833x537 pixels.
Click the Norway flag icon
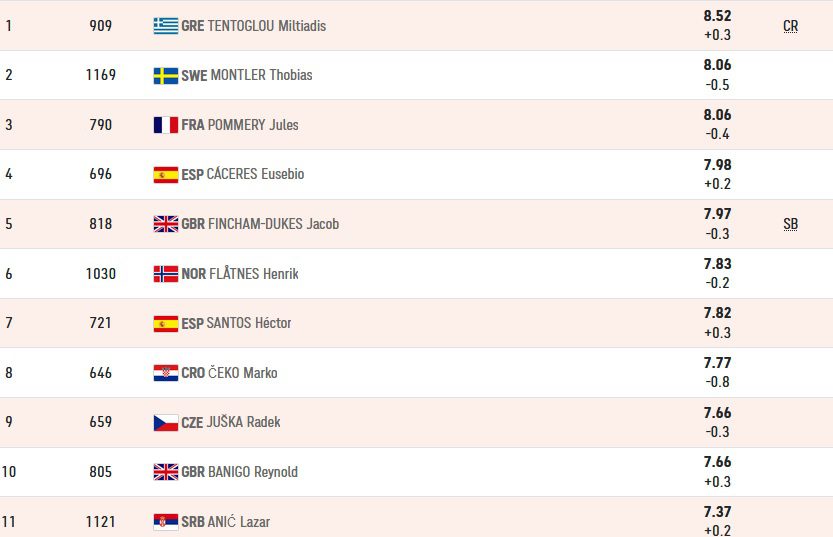(x=166, y=274)
